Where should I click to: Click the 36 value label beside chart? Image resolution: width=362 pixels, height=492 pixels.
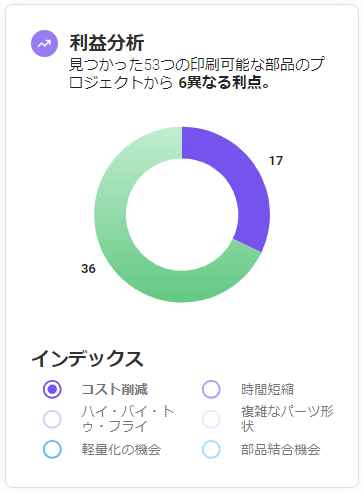(88, 268)
